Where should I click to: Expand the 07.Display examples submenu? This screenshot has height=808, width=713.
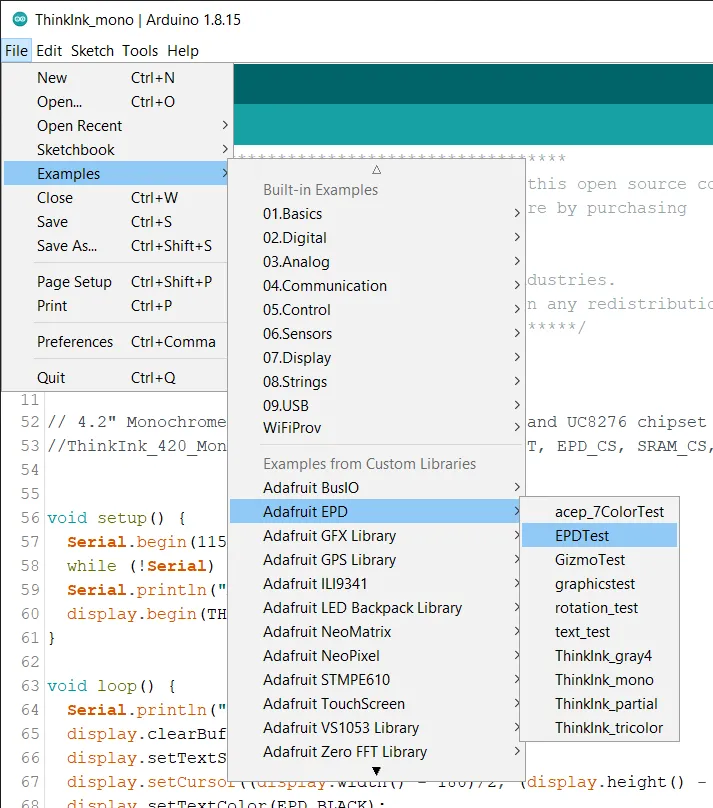[295, 357]
